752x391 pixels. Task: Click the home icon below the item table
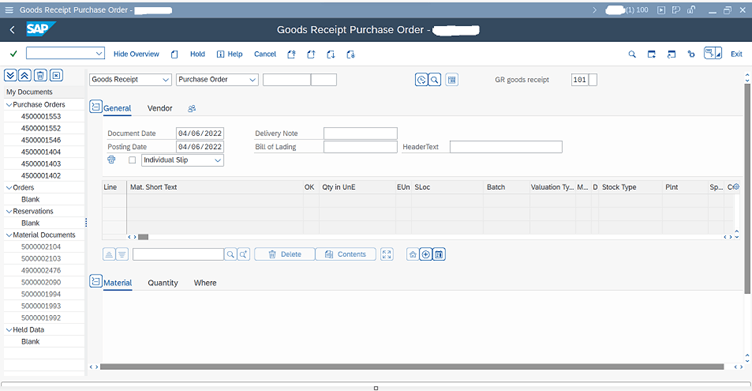click(412, 254)
